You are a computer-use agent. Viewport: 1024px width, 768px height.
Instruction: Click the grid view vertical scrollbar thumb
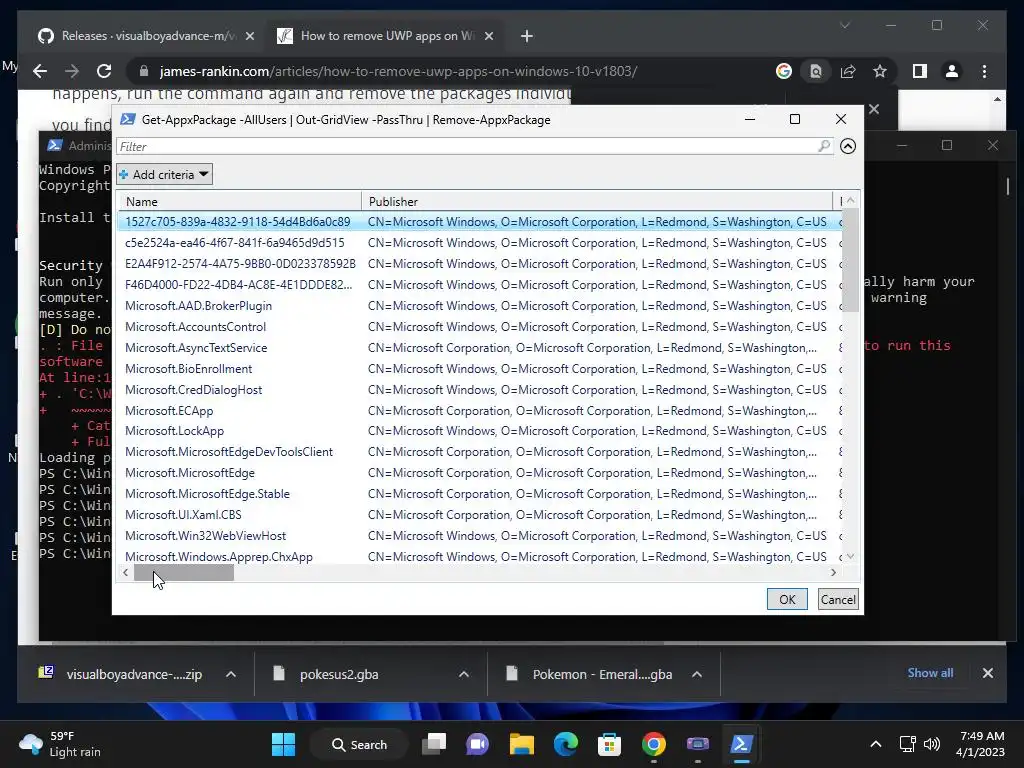point(850,260)
